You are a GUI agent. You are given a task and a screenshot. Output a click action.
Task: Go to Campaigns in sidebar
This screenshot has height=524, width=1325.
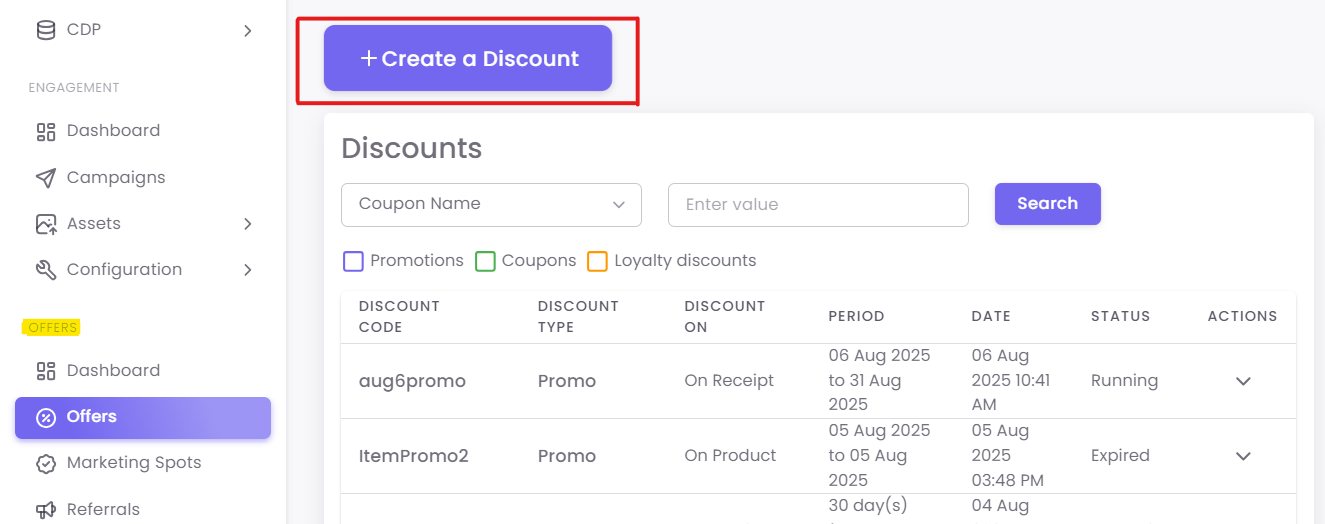(116, 178)
